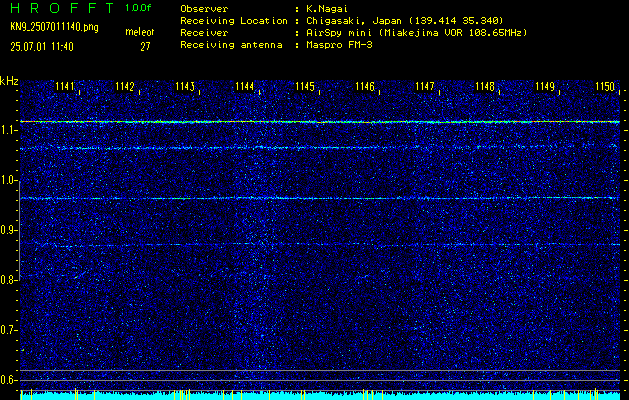Select the Chigasaki, Japan location text
This screenshot has height=400, width=629.
click(x=405, y=21)
